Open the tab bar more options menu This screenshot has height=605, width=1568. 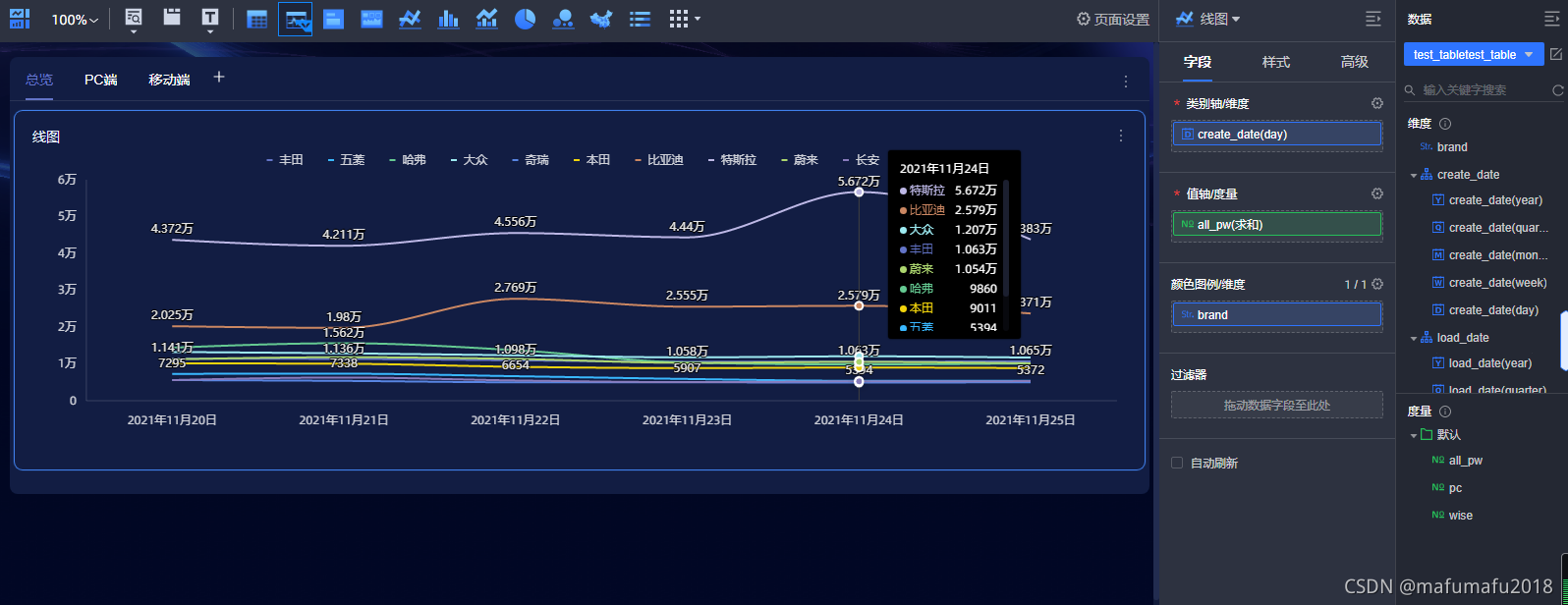point(1126,82)
